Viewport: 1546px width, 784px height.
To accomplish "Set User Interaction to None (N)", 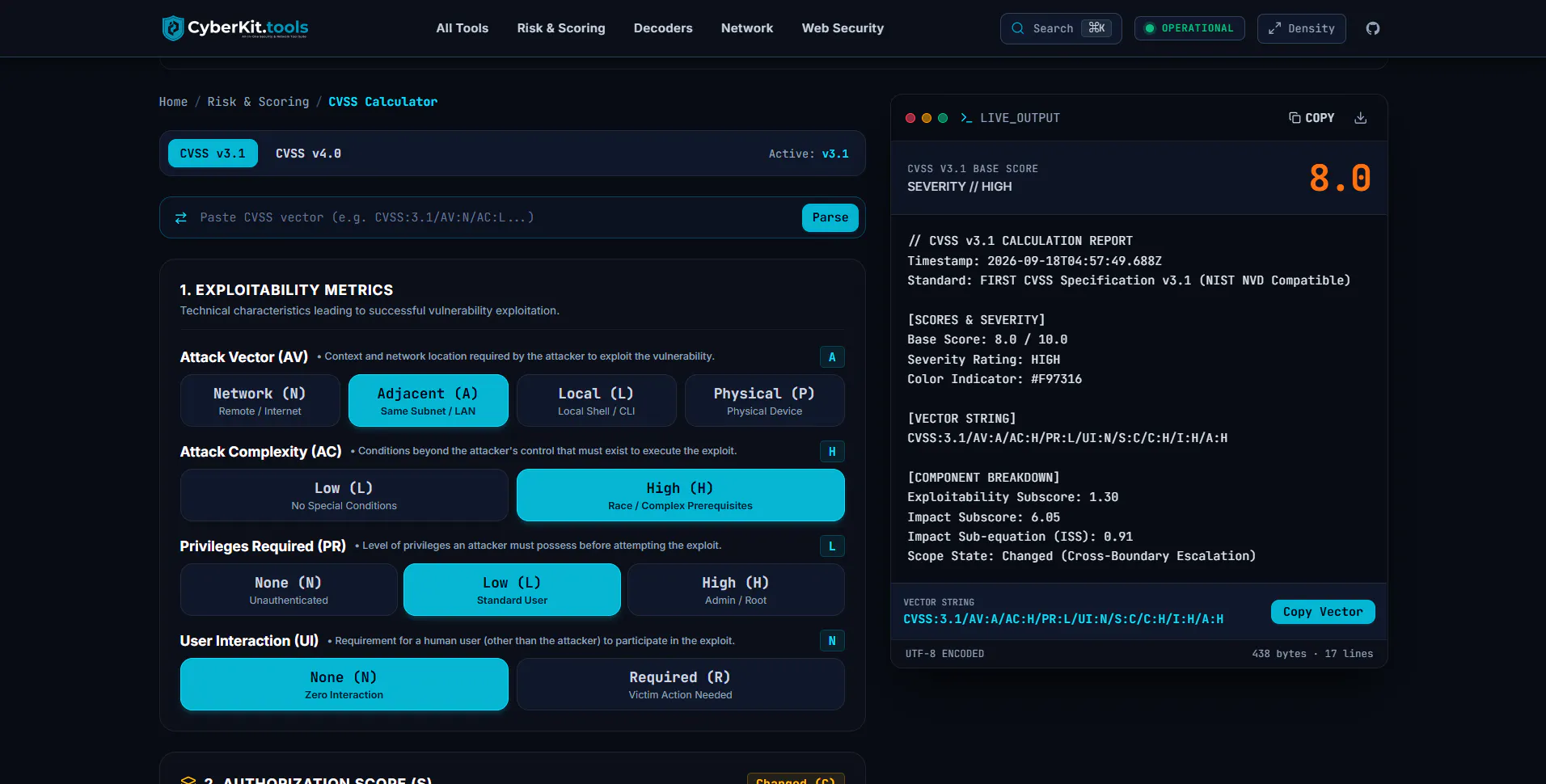I will click(x=344, y=685).
